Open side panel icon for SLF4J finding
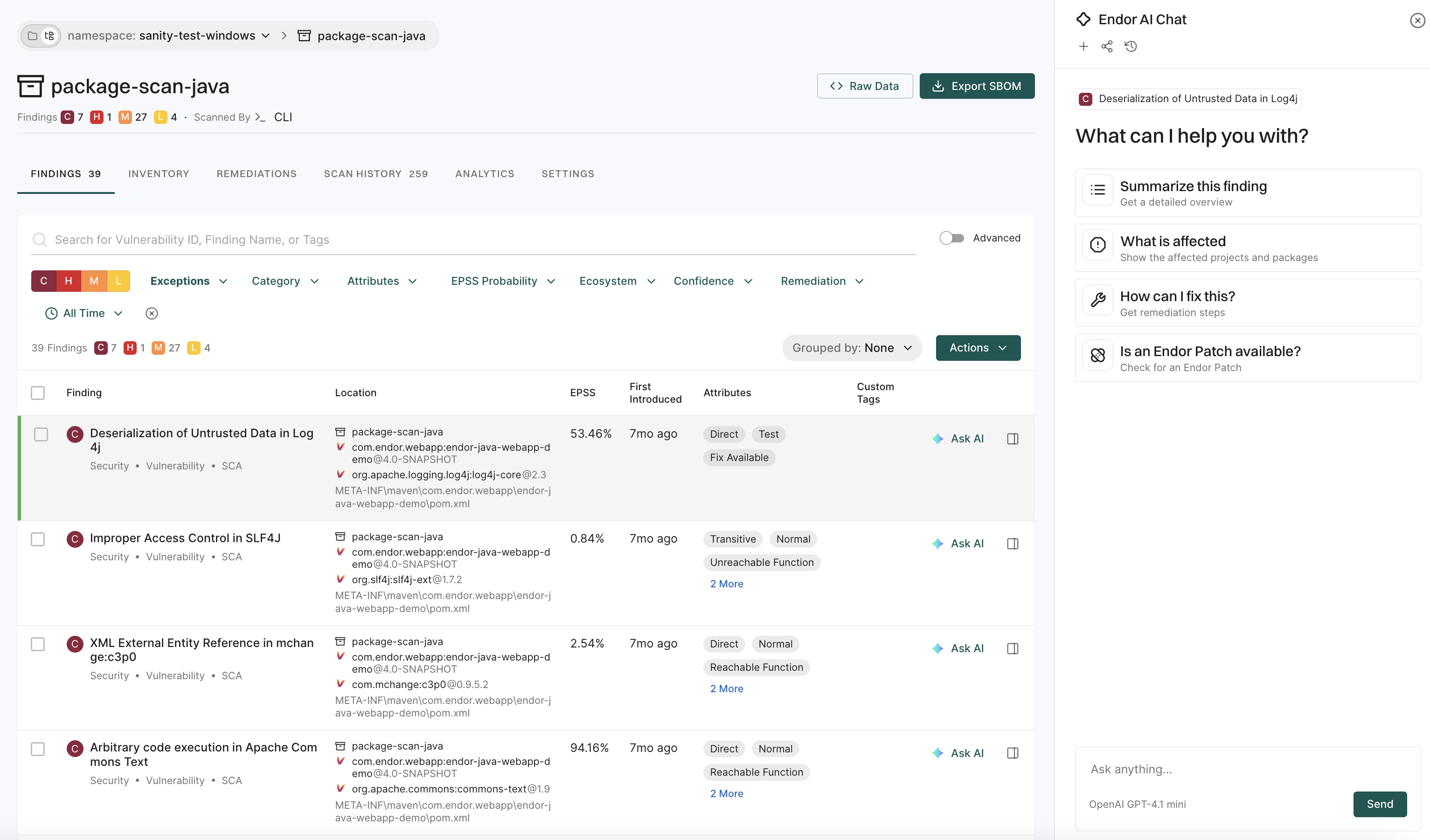 (x=1013, y=544)
